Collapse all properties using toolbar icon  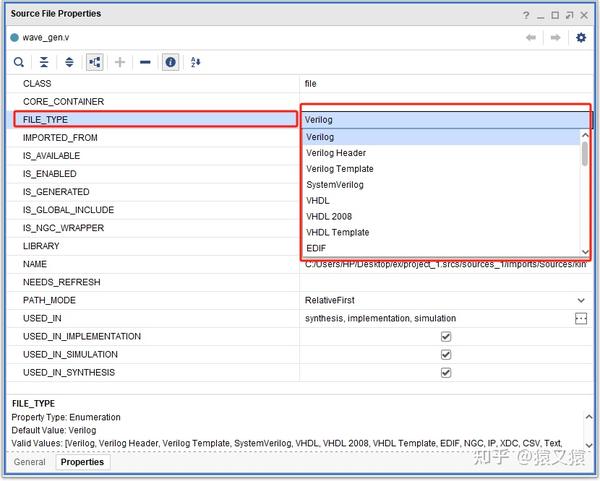pyautogui.click(x=44, y=62)
